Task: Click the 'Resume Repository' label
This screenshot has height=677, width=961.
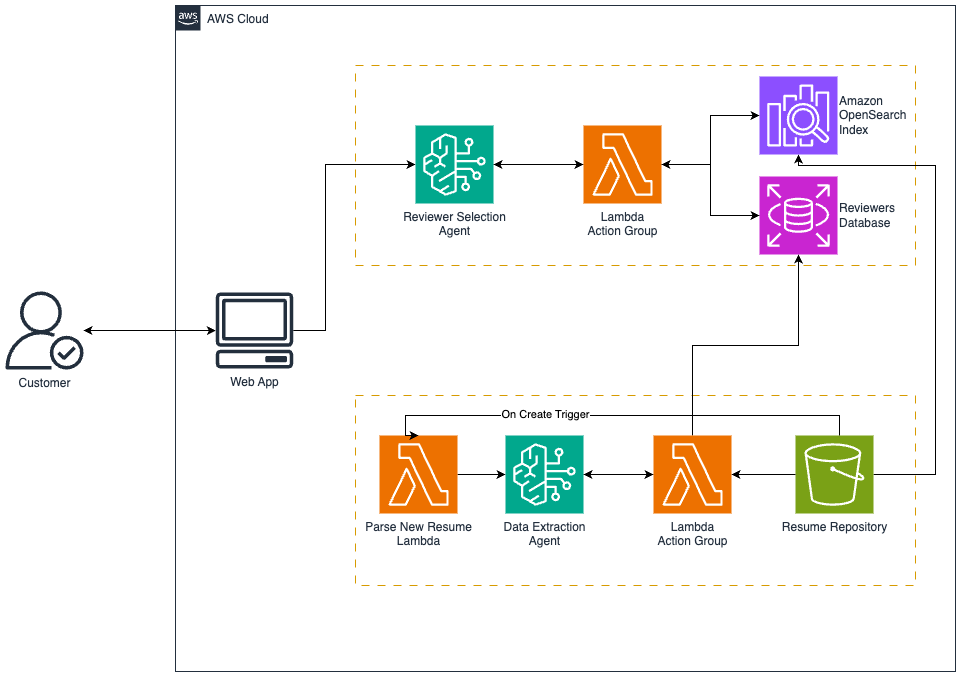Action: point(834,527)
